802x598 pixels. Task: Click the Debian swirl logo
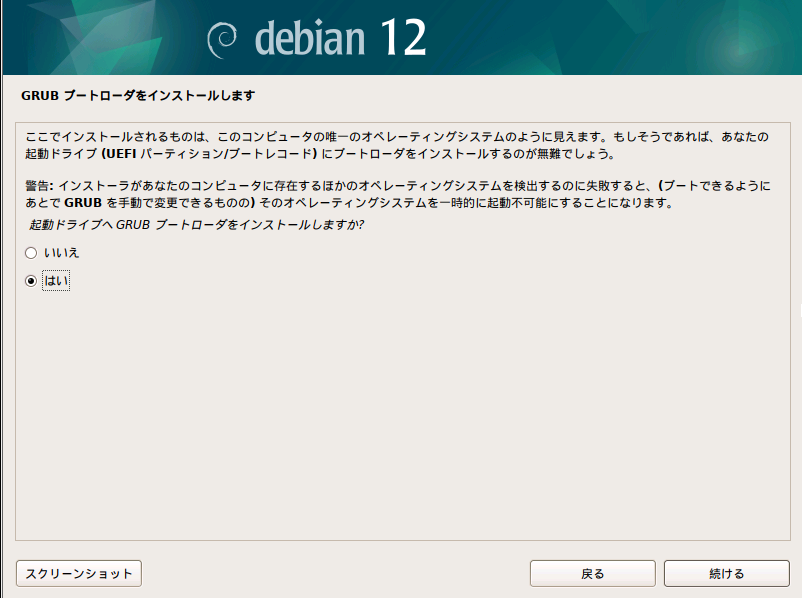click(x=222, y=40)
